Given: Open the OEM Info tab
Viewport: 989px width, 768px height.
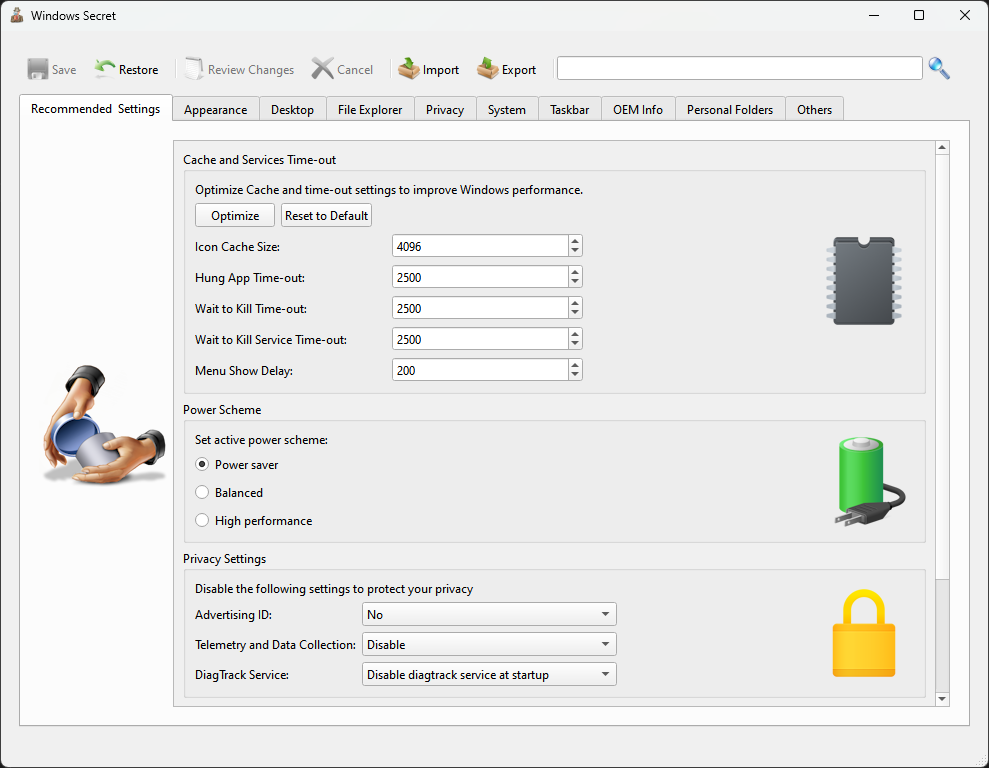Looking at the screenshot, I should tap(638, 109).
